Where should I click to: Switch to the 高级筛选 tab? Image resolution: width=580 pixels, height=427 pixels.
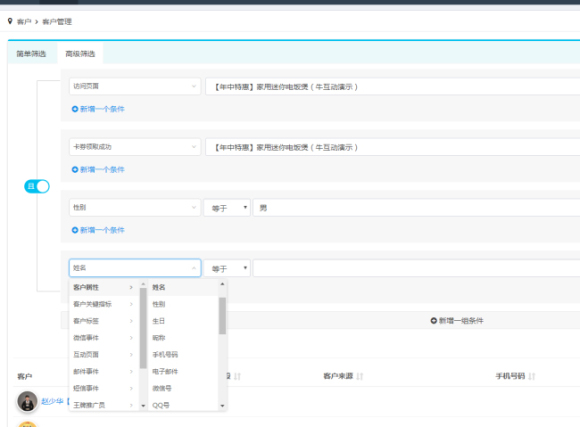[80, 54]
